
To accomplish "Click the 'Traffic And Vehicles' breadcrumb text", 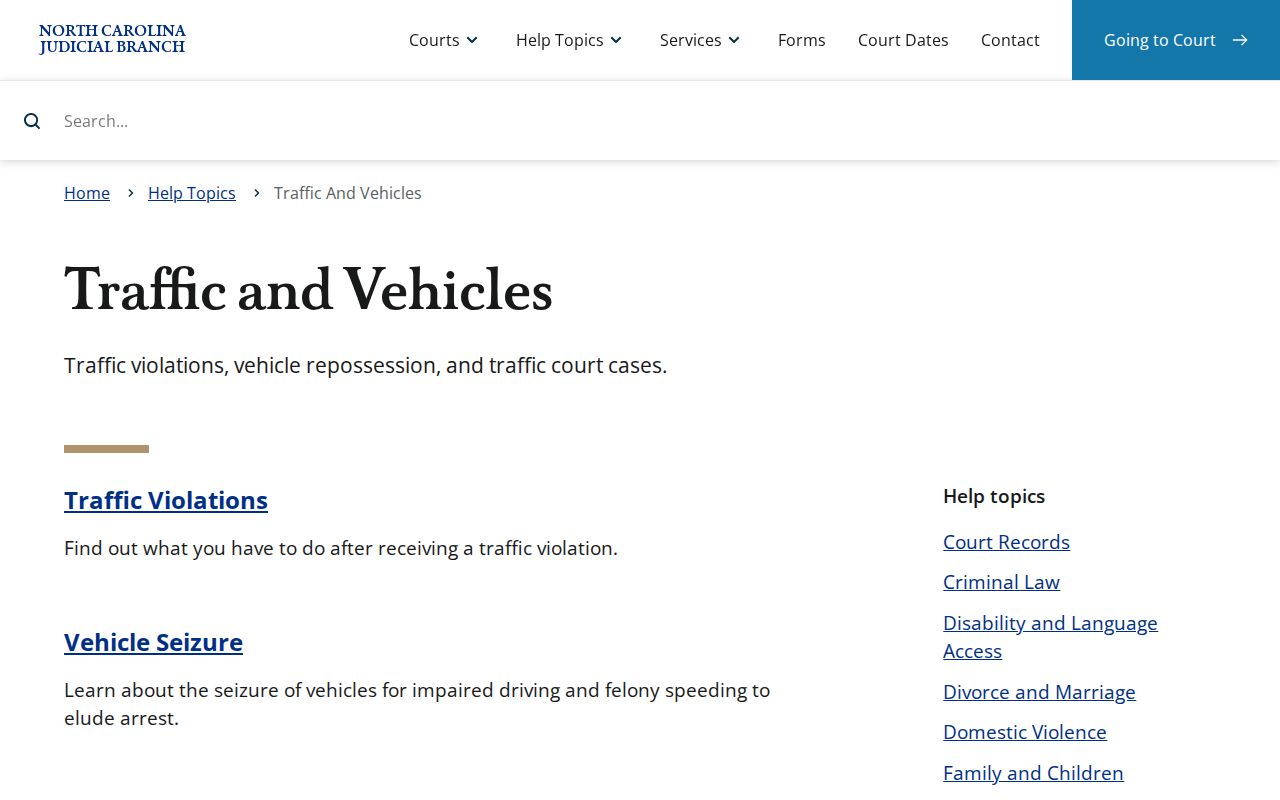I will click(x=348, y=193).
